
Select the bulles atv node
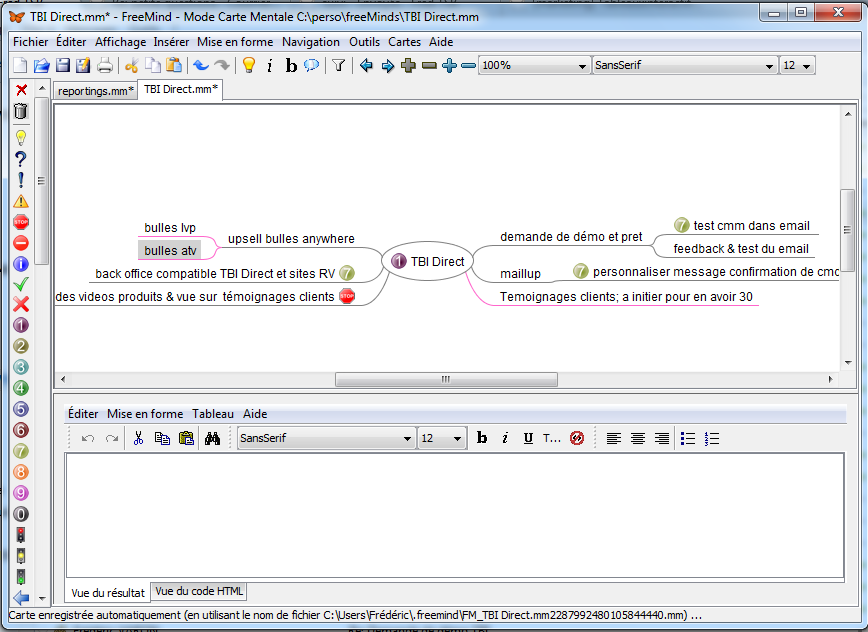coord(170,251)
